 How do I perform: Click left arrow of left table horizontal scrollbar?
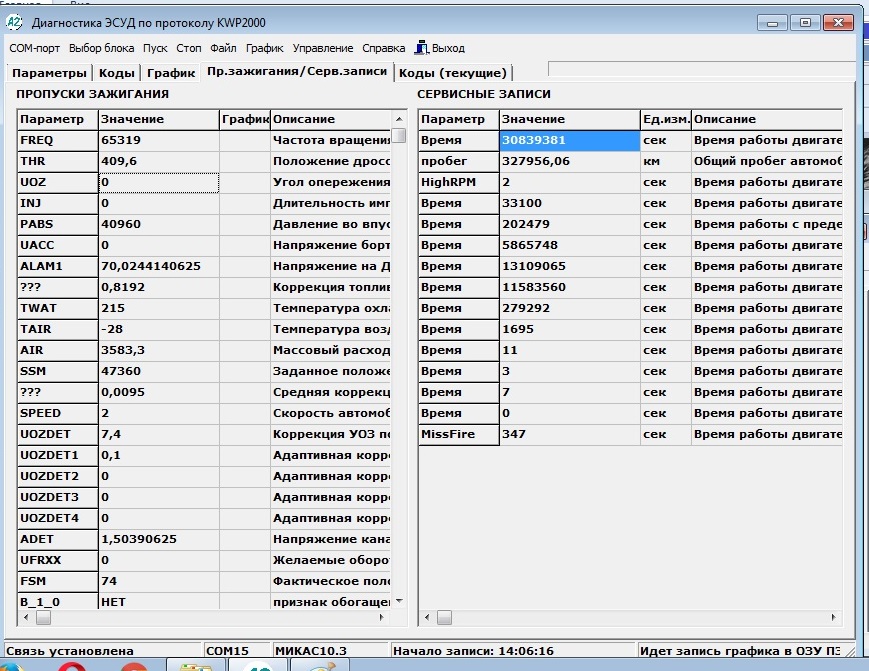coord(27,617)
